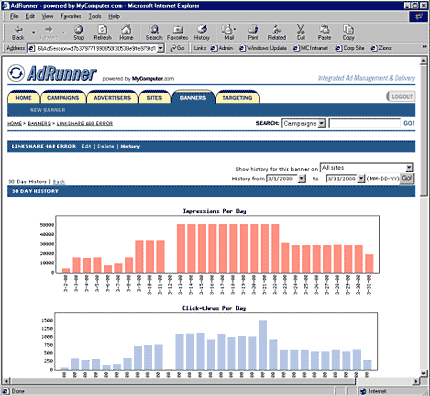Image resolution: width=430 pixels, height=396 pixels.
Task: Switch to the HOME tab
Action: pyautogui.click(x=23, y=97)
